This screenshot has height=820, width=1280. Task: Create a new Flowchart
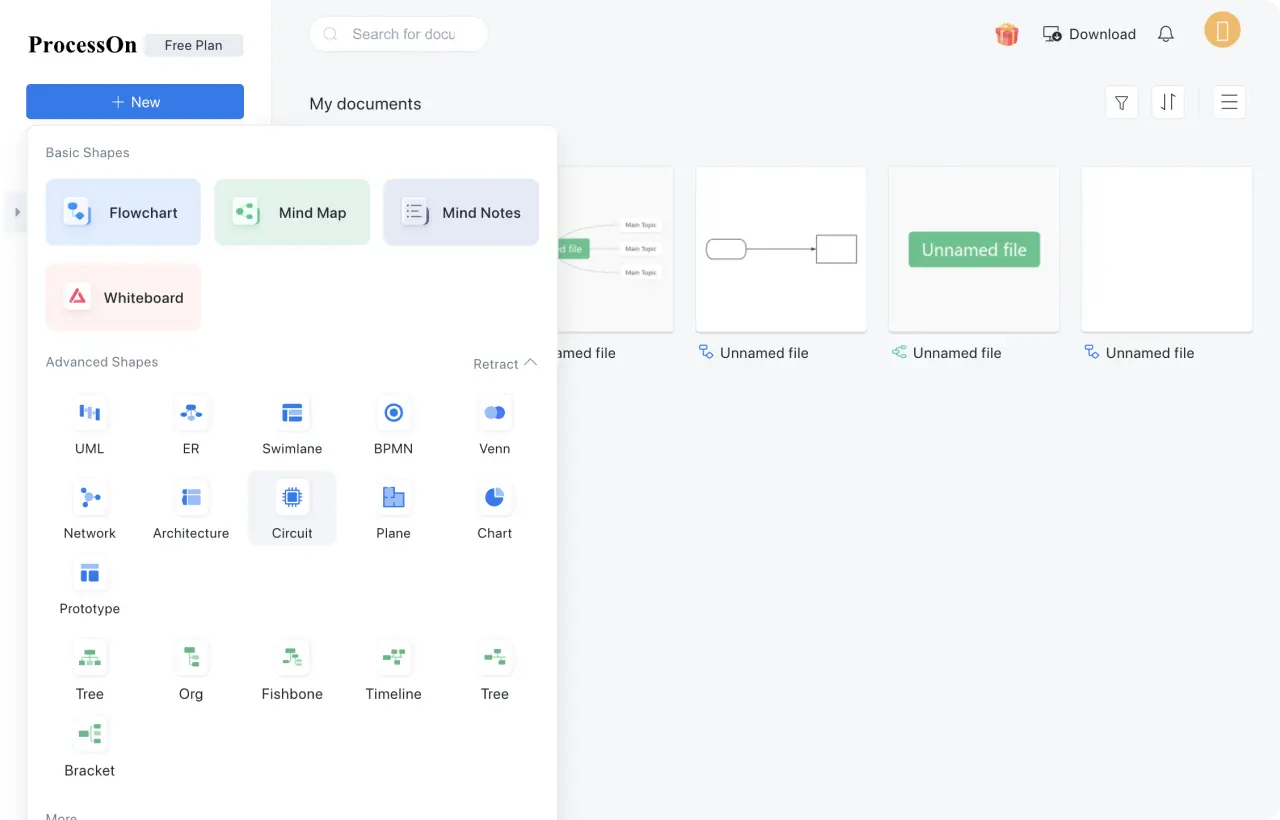[x=123, y=212]
